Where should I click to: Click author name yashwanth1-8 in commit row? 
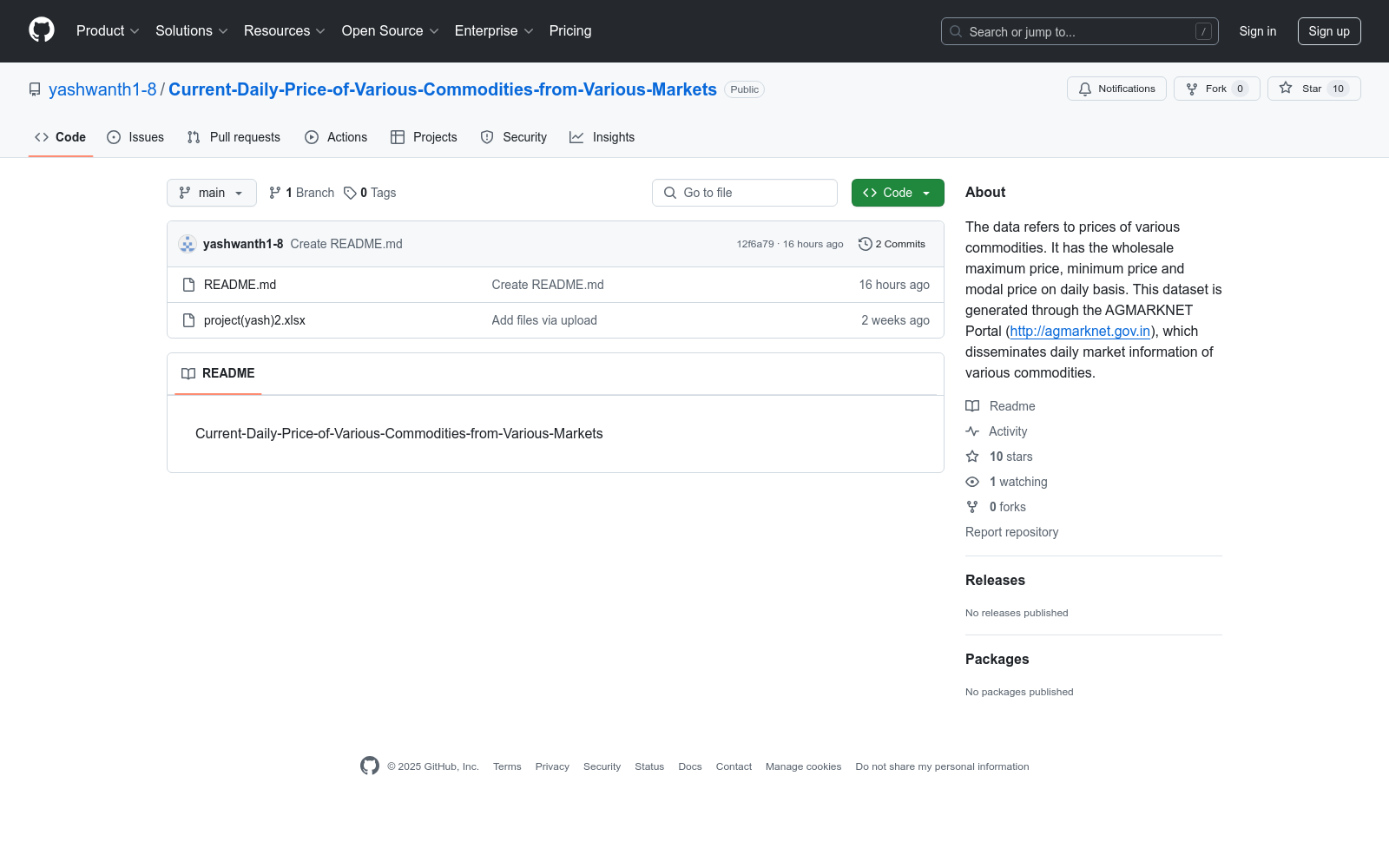243,244
